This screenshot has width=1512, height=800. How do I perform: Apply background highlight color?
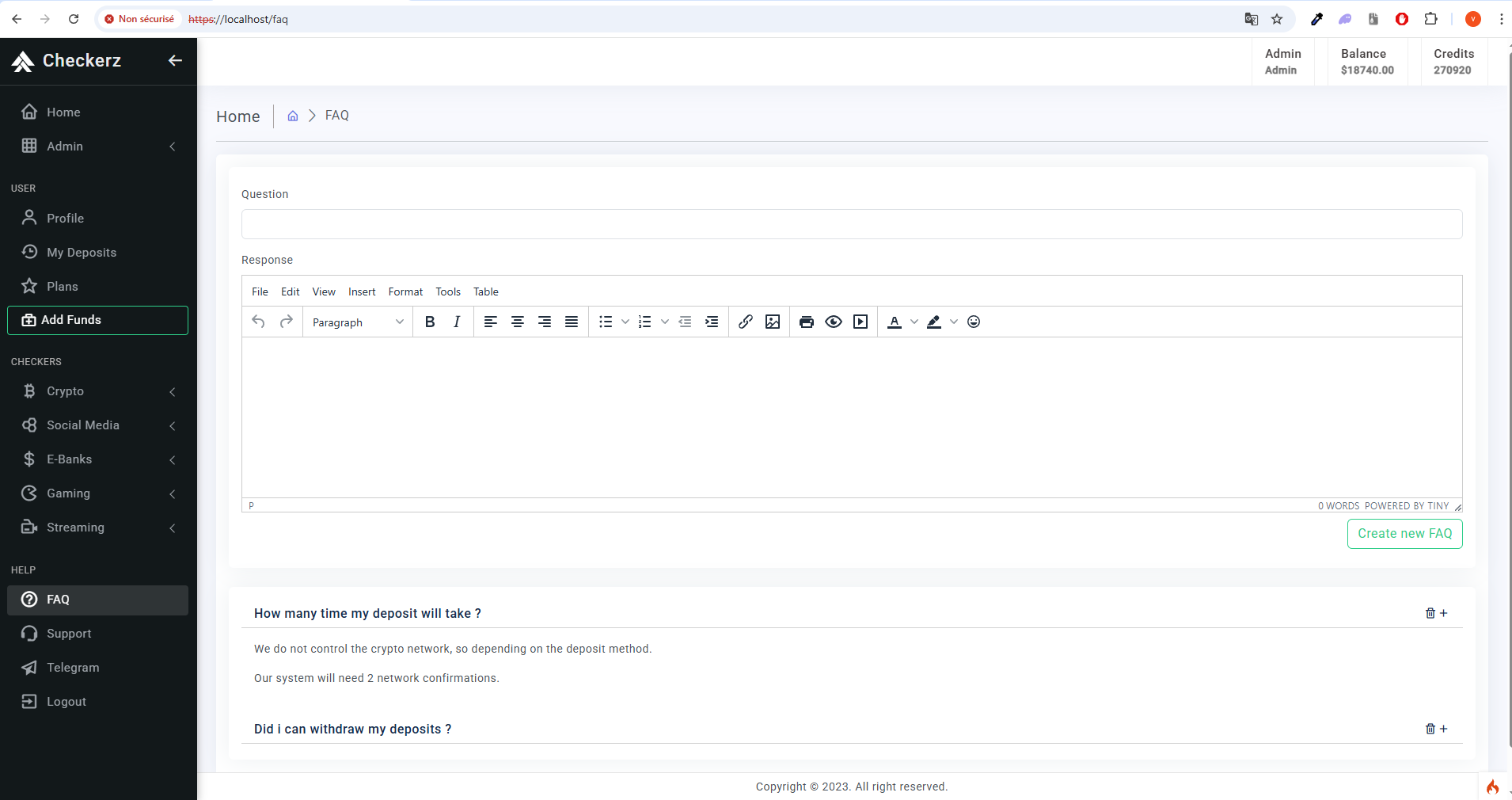934,322
